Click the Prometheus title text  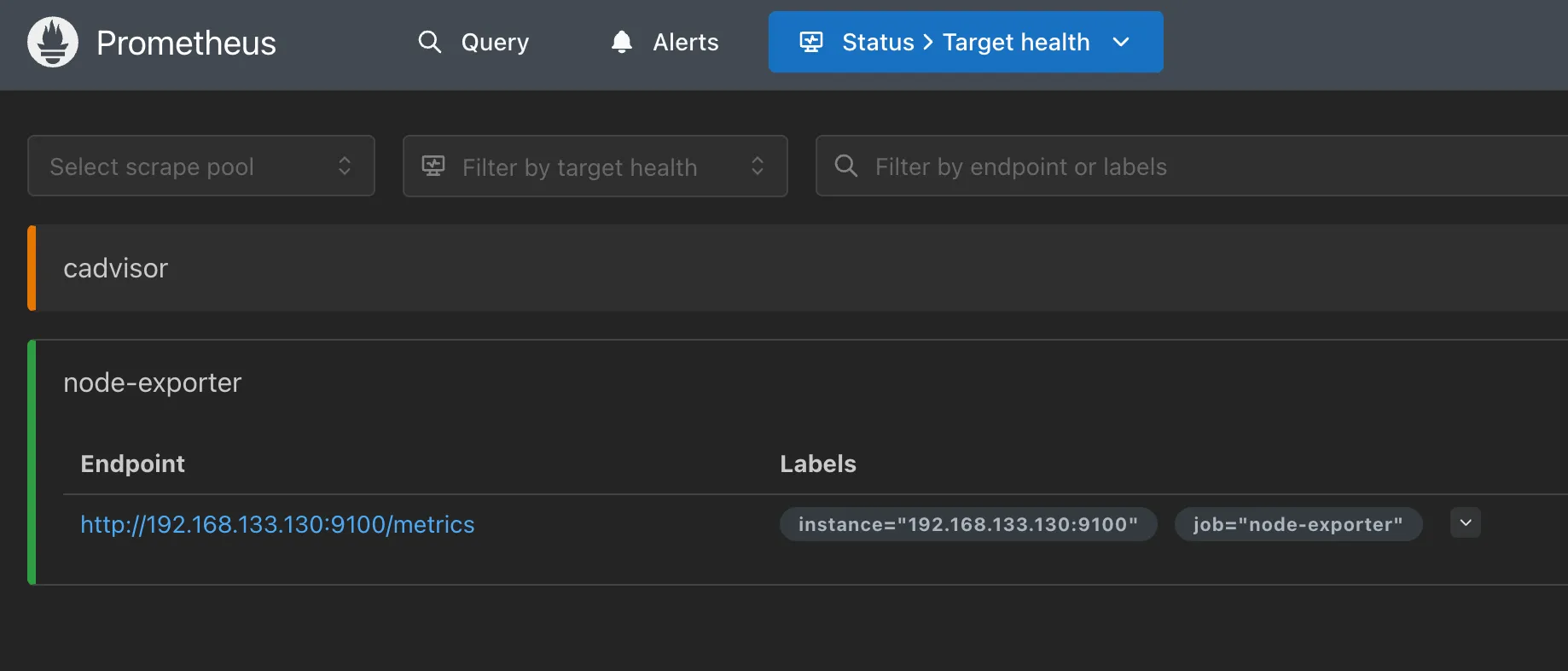point(186,43)
